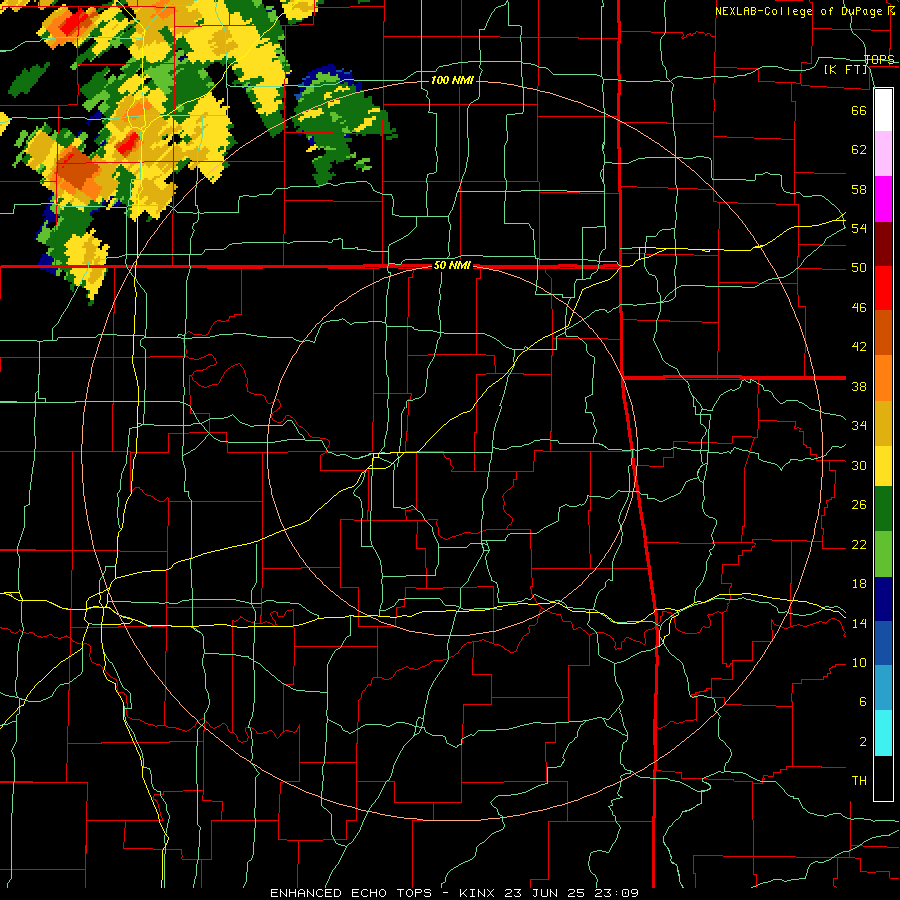Click the "TH" threshold label
Viewport: 900px width, 900px height.
pyautogui.click(x=859, y=781)
